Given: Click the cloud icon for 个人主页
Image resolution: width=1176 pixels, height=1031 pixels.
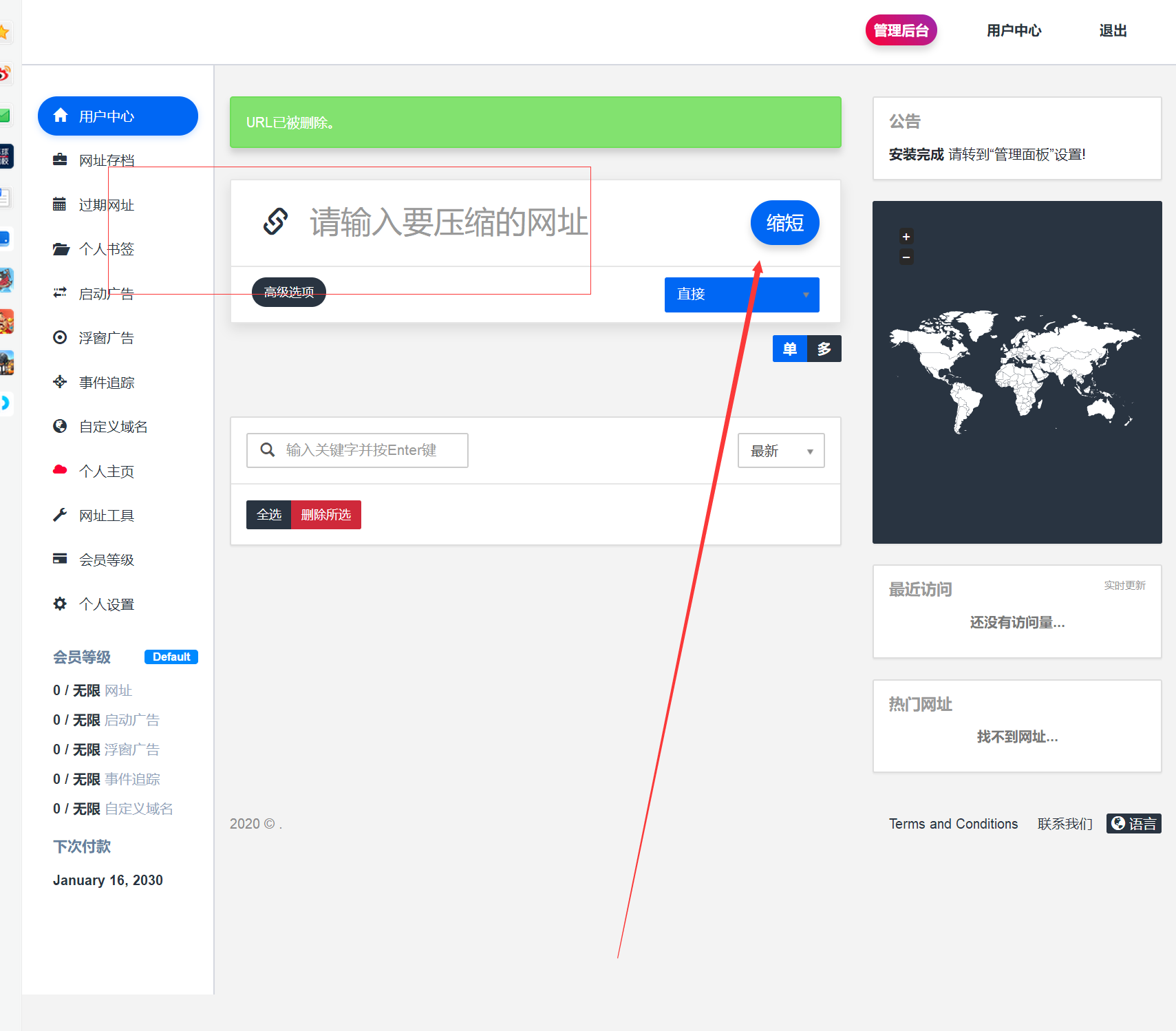Looking at the screenshot, I should tap(60, 470).
